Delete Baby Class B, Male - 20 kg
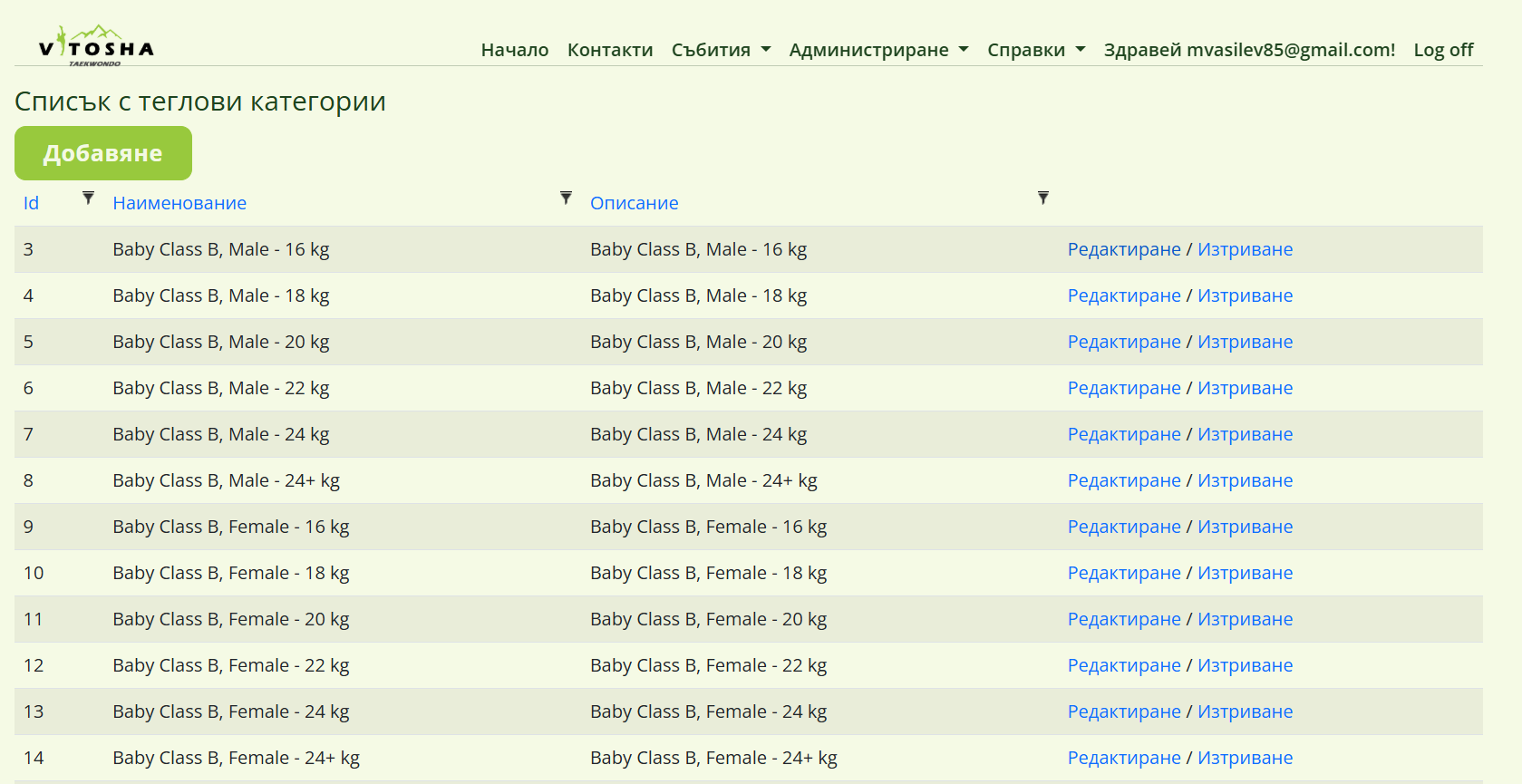This screenshot has height=784, width=1522. (1245, 342)
